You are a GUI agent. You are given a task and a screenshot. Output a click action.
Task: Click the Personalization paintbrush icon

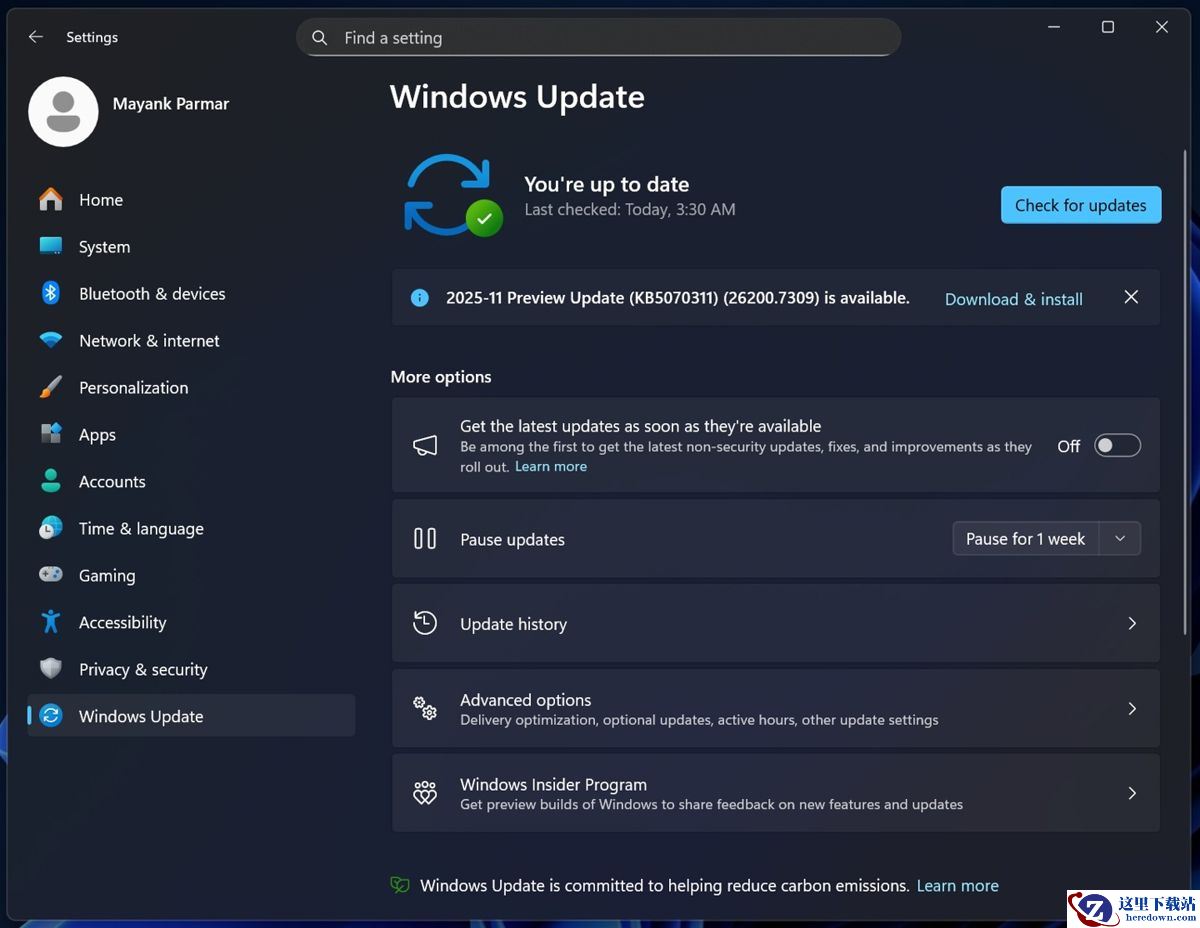[x=51, y=387]
